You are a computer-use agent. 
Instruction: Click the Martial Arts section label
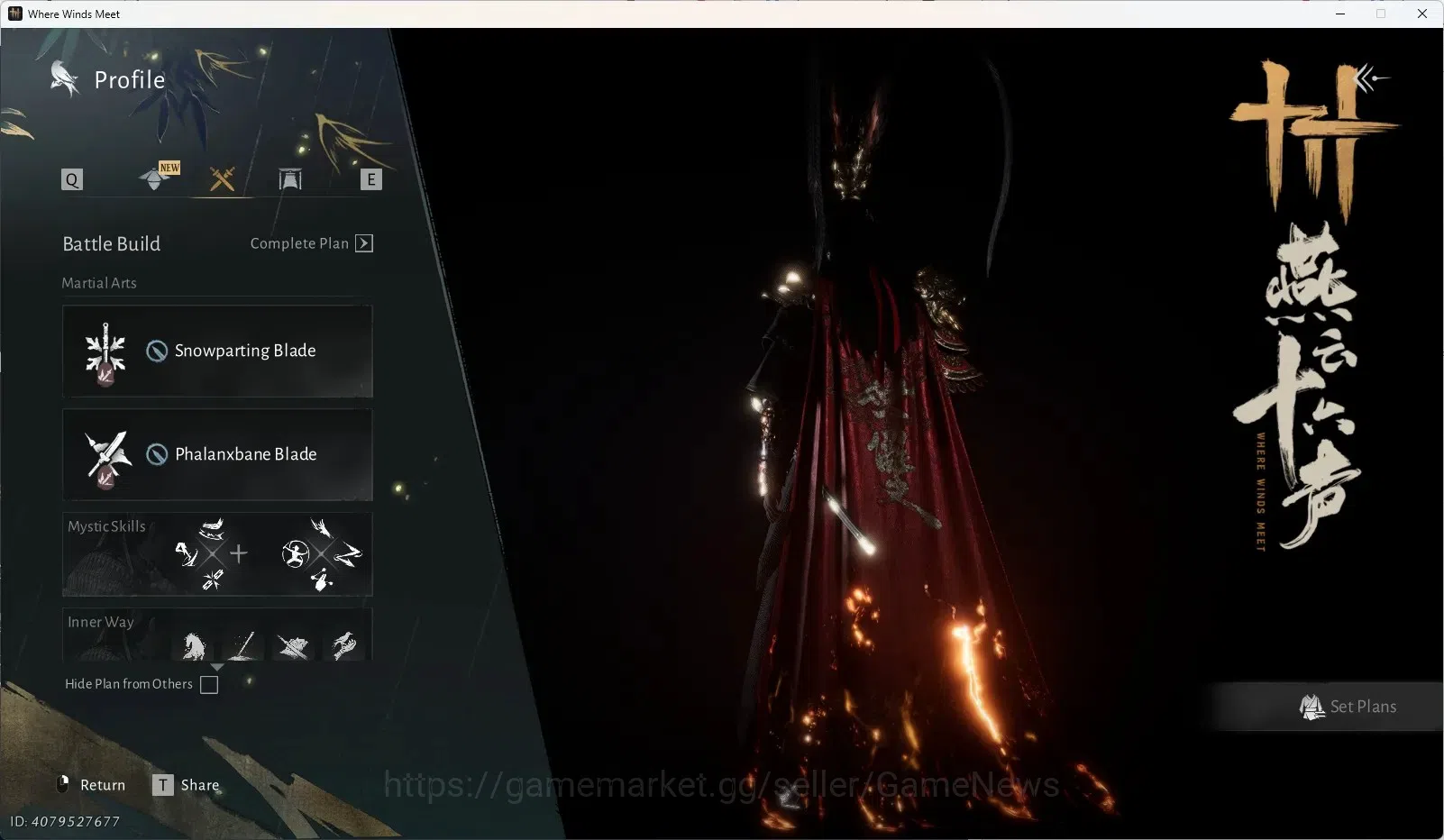coord(99,283)
